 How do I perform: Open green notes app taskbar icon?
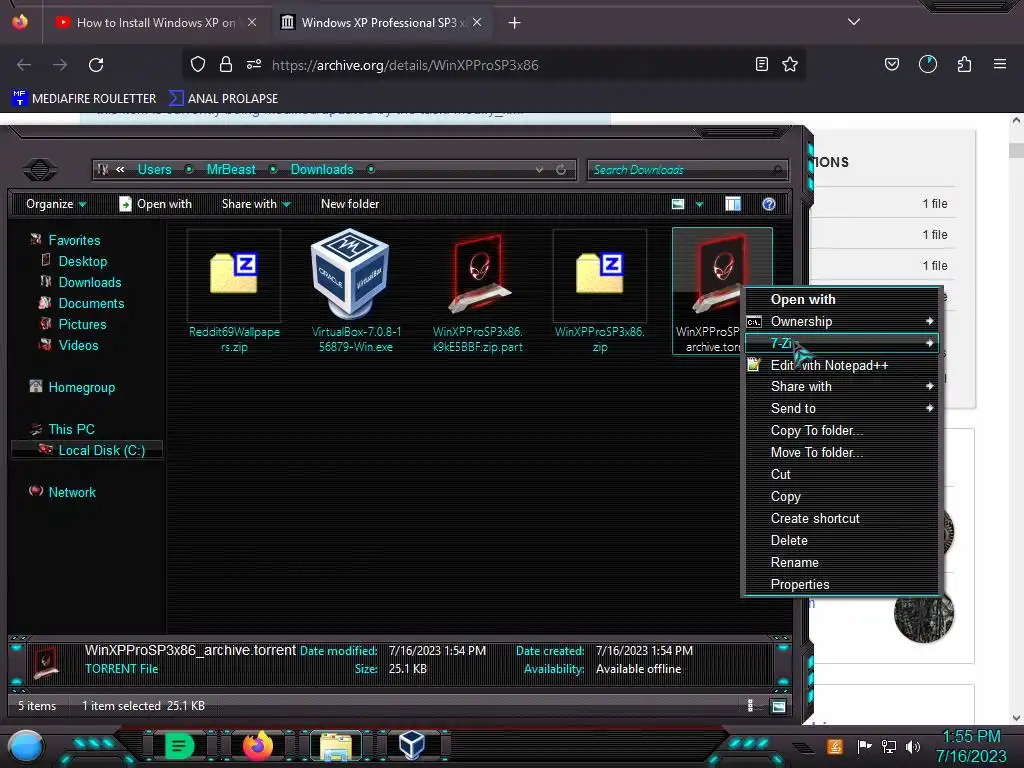click(179, 745)
